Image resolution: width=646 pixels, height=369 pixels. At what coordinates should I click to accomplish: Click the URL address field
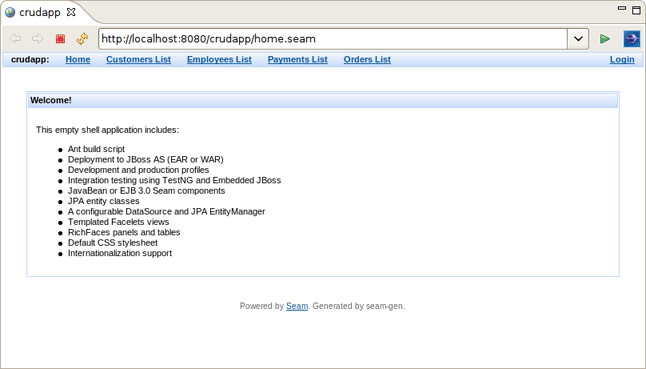333,39
